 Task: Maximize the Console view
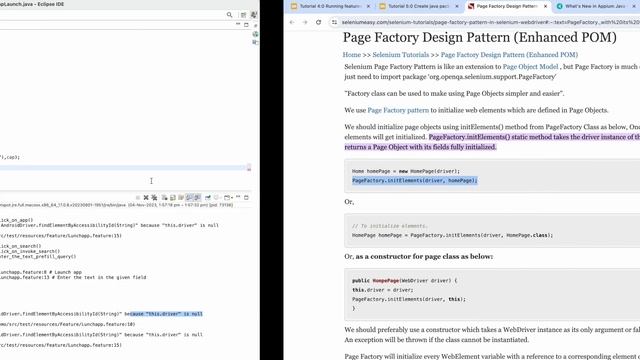coord(246,197)
